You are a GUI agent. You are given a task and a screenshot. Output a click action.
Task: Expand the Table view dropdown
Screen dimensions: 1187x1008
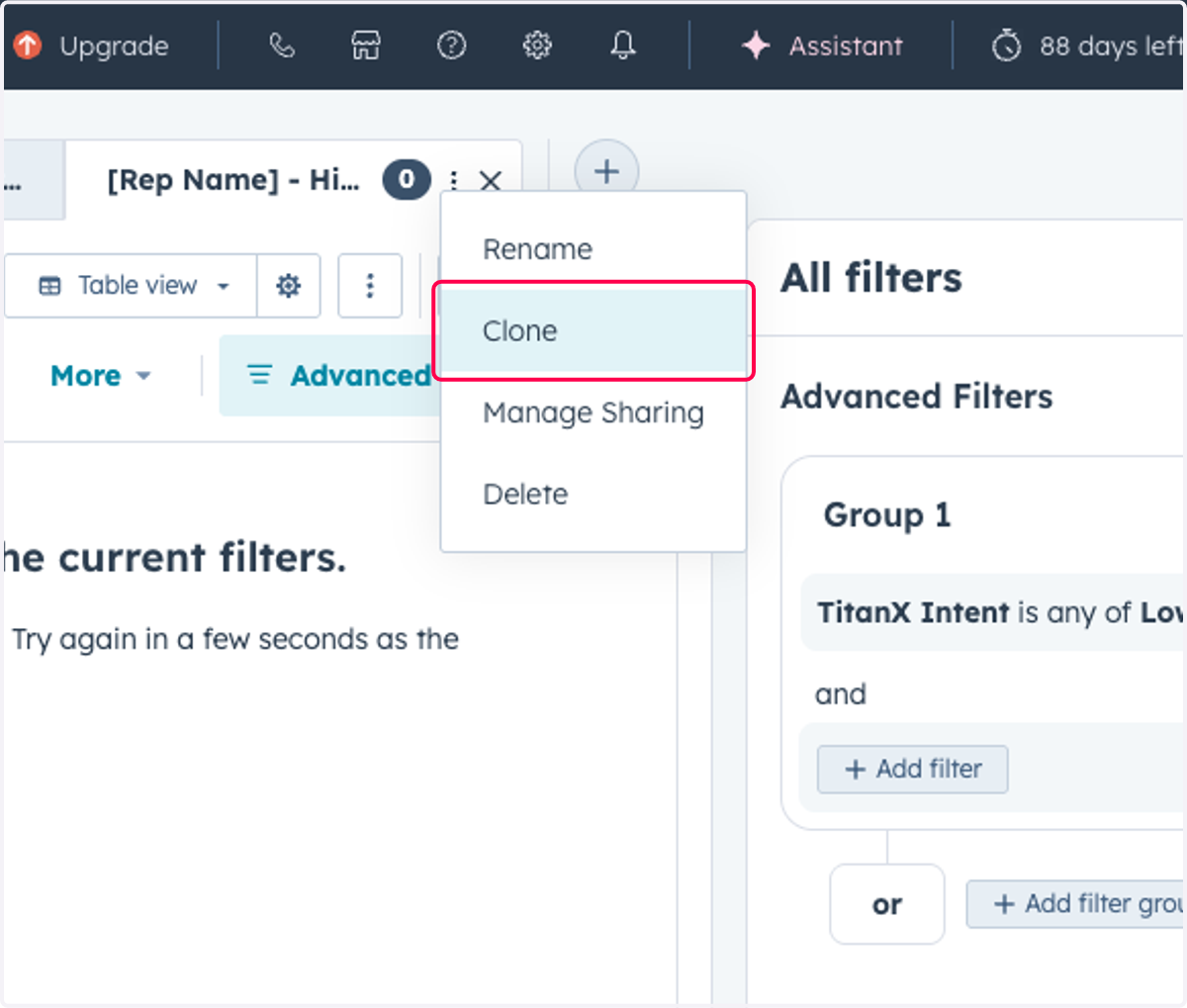[133, 286]
